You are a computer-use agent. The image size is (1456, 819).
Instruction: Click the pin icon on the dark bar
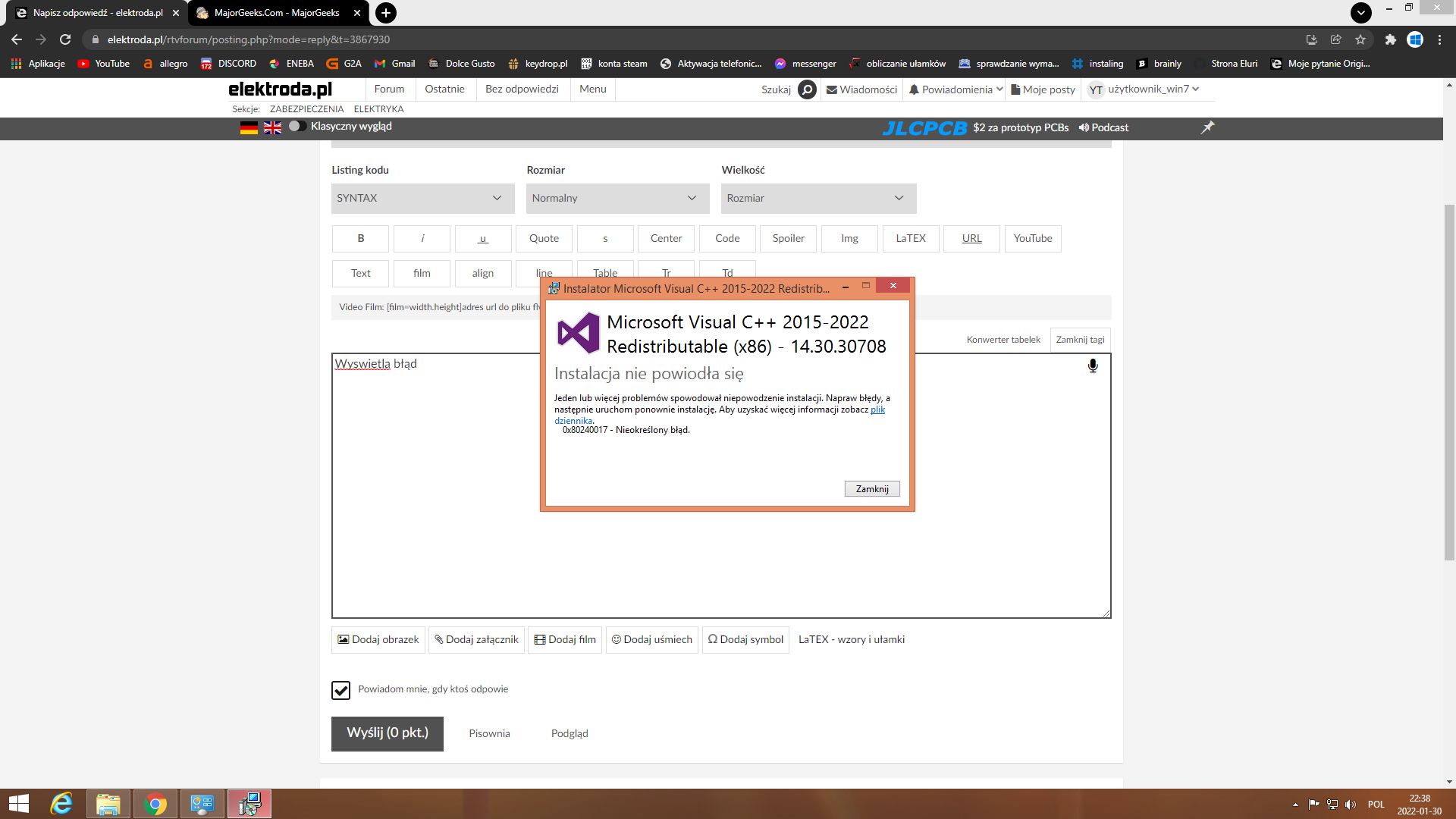pyautogui.click(x=1207, y=127)
